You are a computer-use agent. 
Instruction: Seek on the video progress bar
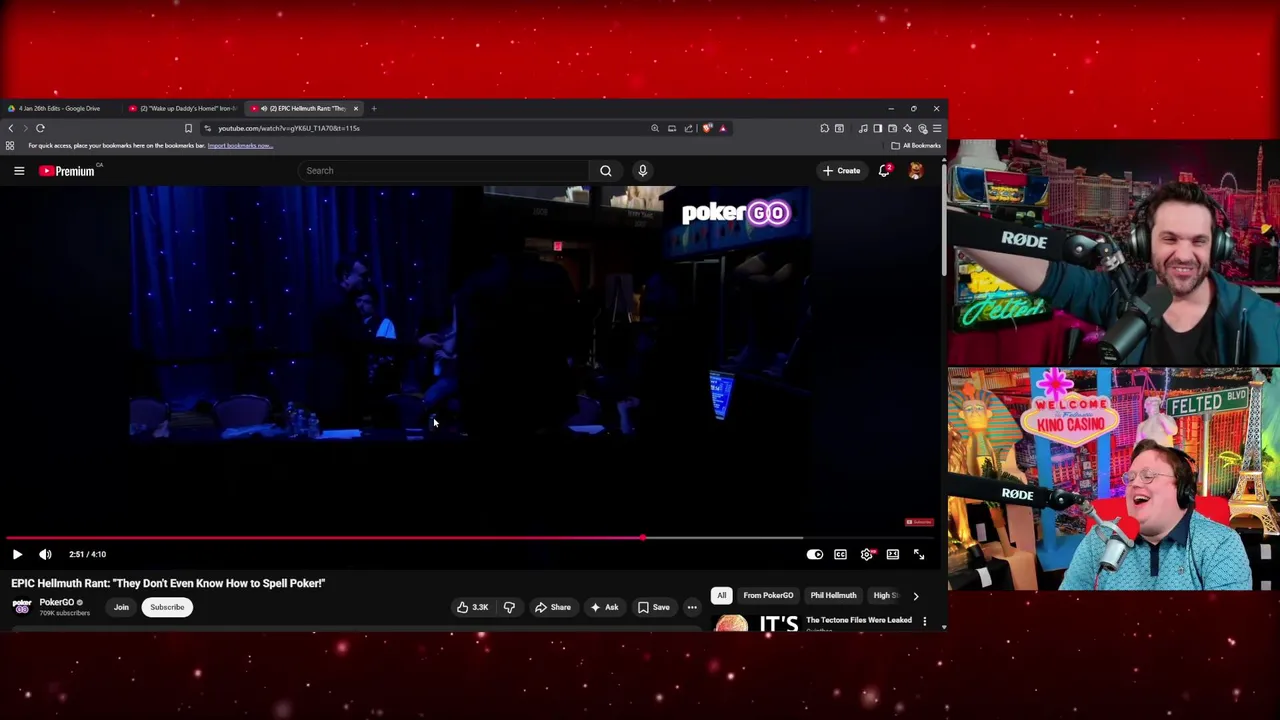472,538
